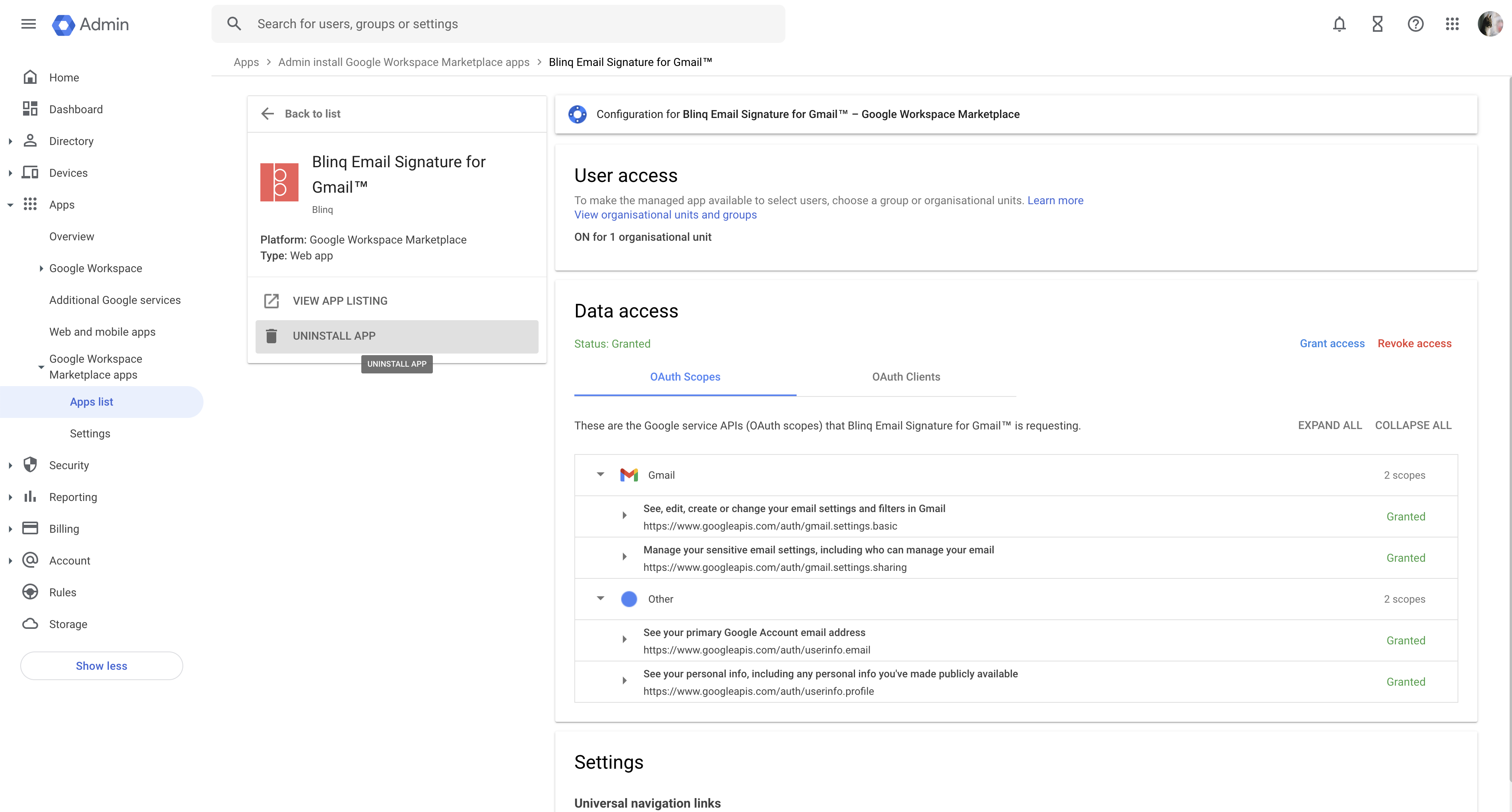
Task: Click ON for 1 organisational unit
Action: pos(643,237)
